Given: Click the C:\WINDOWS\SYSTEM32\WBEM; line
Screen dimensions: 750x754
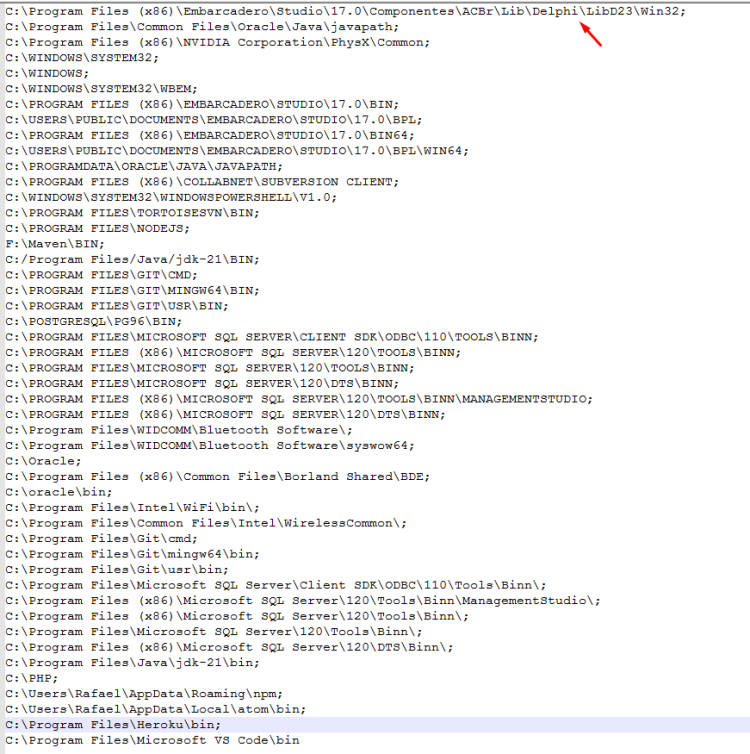Looking at the screenshot, I should coord(101,88).
